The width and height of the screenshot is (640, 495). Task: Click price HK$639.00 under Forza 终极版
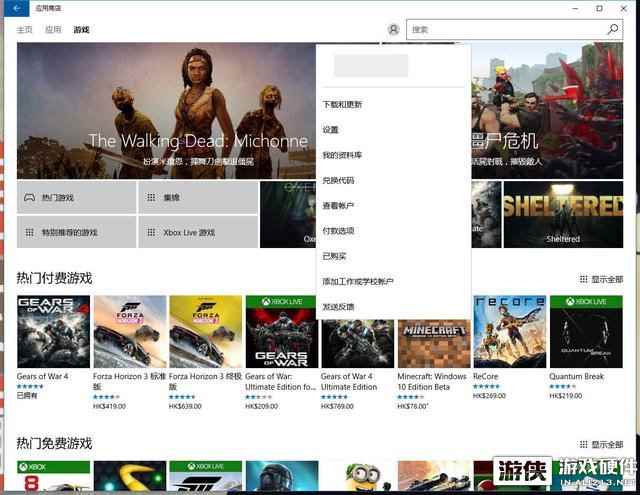(185, 406)
